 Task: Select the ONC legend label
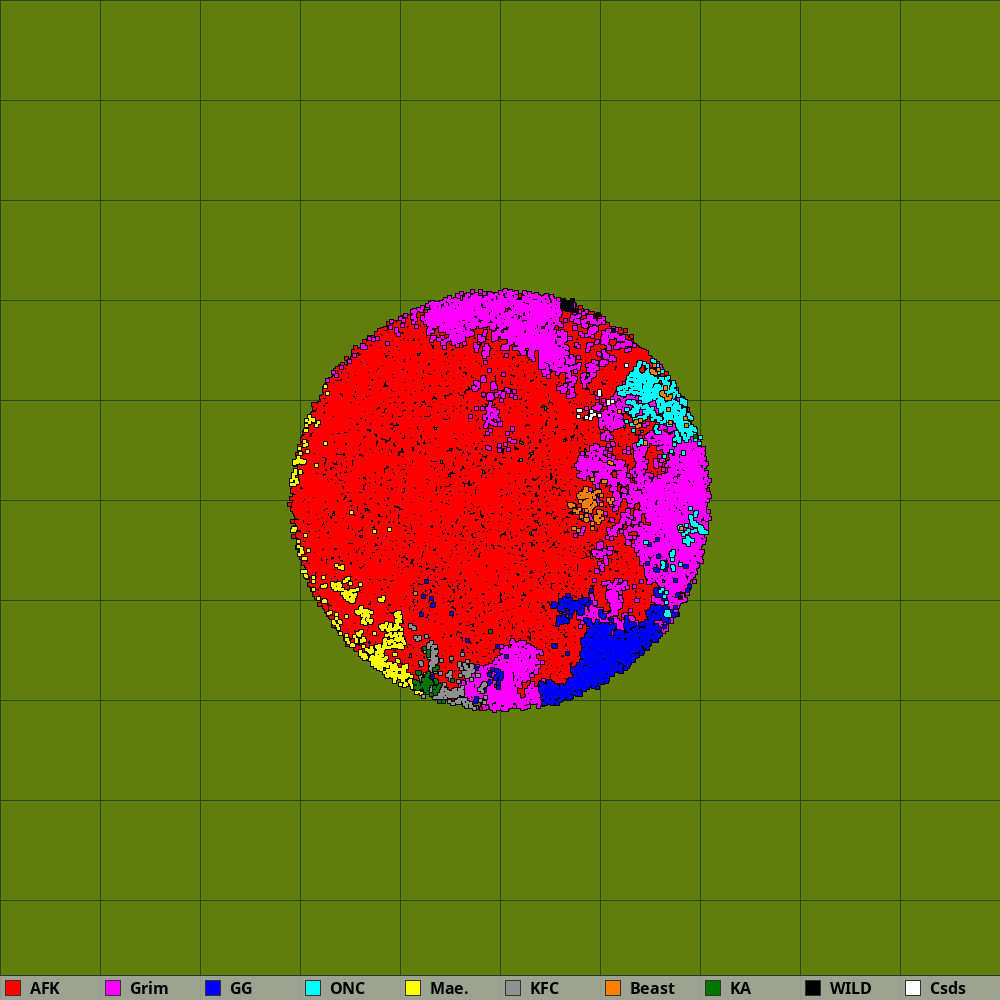pyautogui.click(x=348, y=989)
